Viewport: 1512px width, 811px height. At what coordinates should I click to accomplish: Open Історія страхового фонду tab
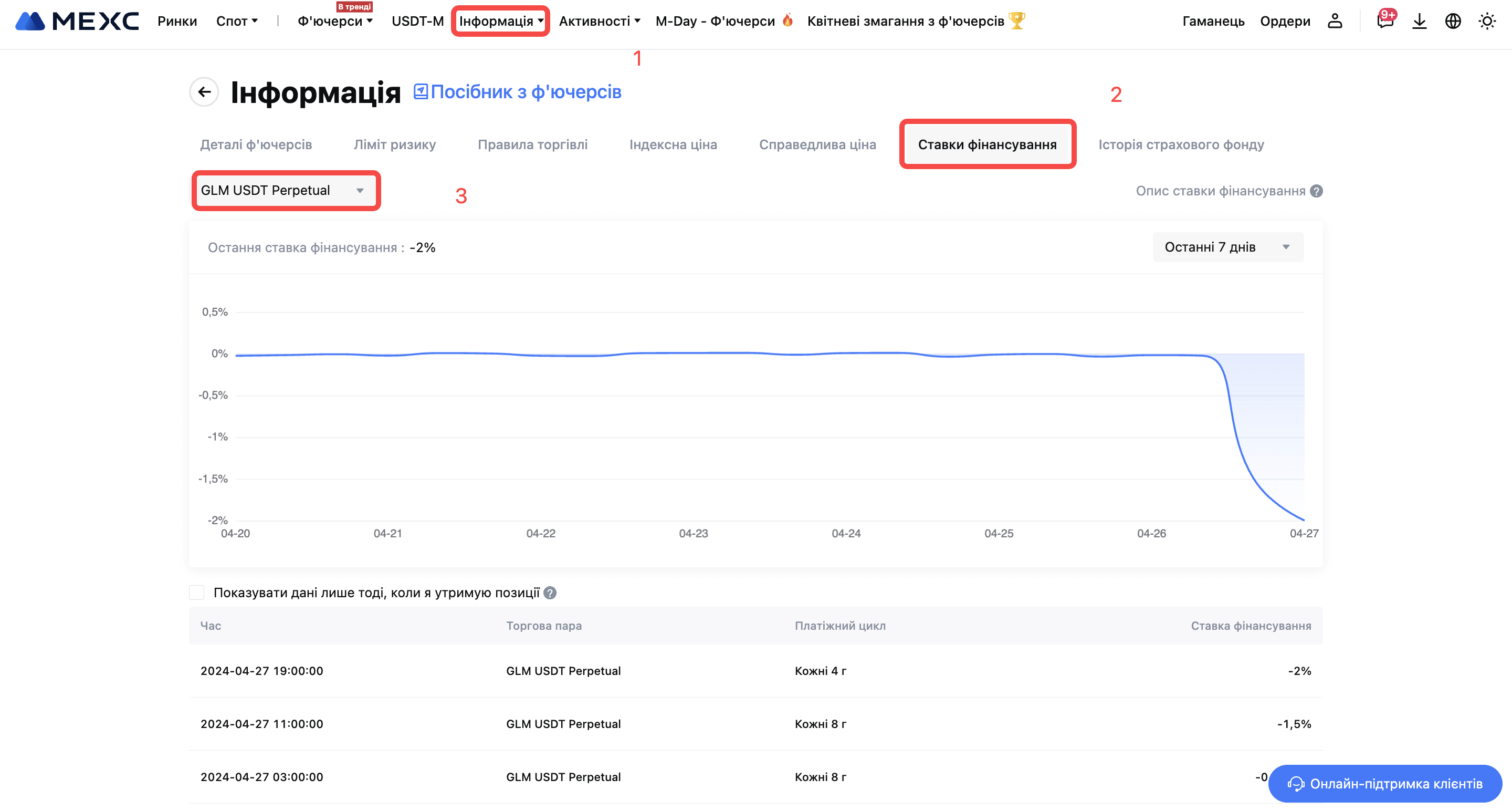pyautogui.click(x=1181, y=144)
